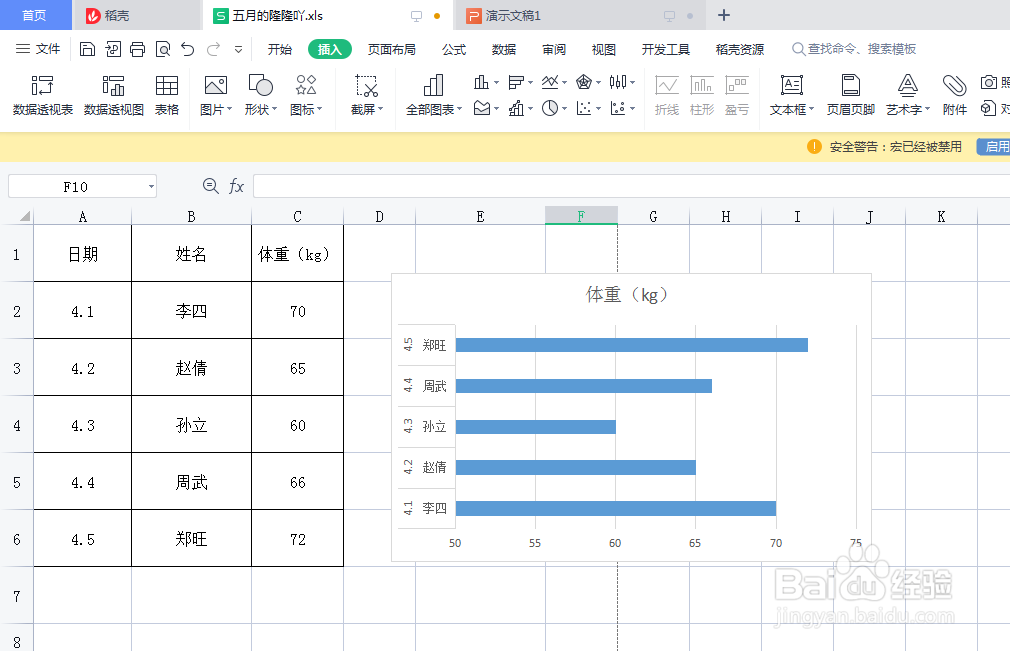Viewport: 1010px width, 651px height.
Task: Open Header and Footer (页眉页脚)
Action: tap(850, 95)
